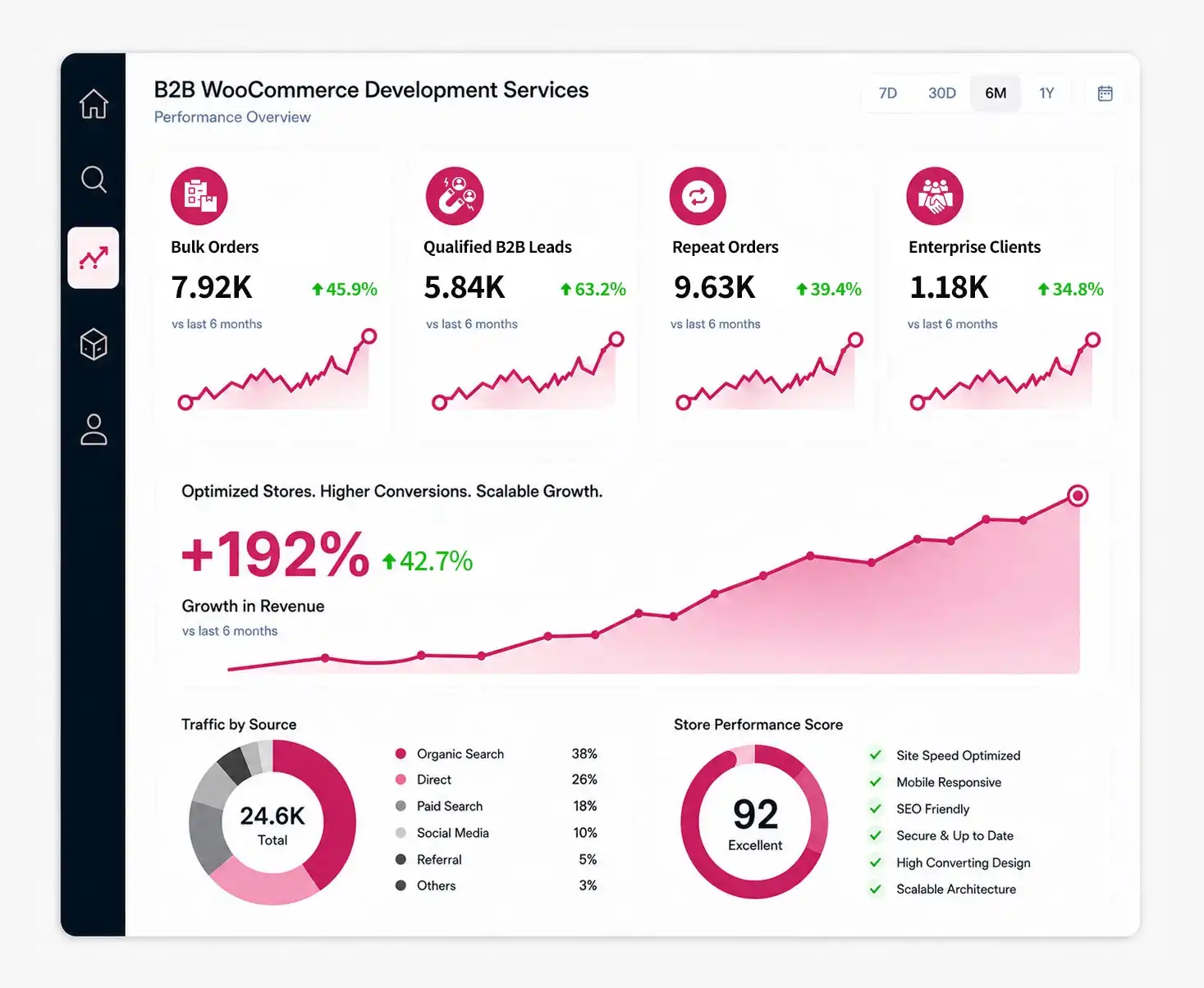Screen dimensions: 1204x988
Task: Click the Bulk Orders card icon
Action: pyautogui.click(x=199, y=196)
